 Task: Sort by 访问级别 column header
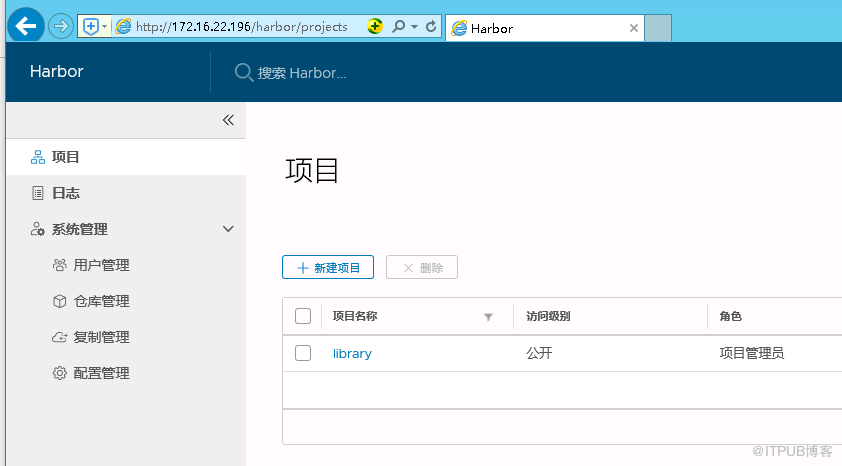coord(548,316)
